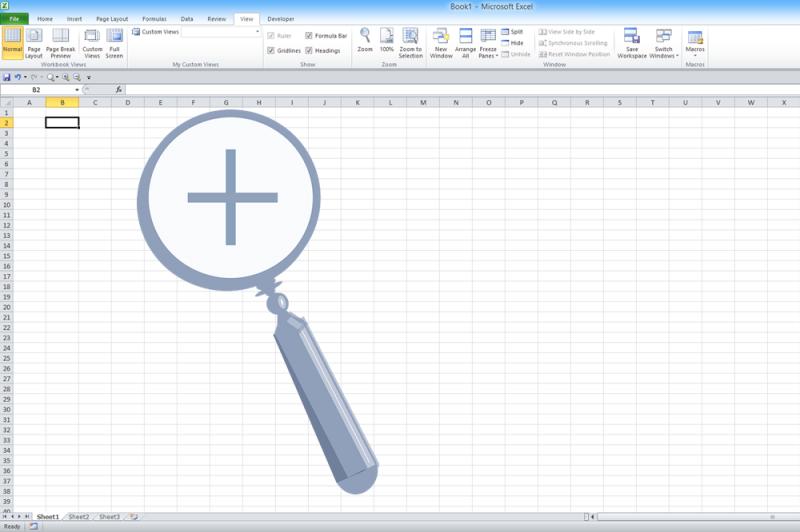Click column header W
The image size is (800, 532).
751,103
